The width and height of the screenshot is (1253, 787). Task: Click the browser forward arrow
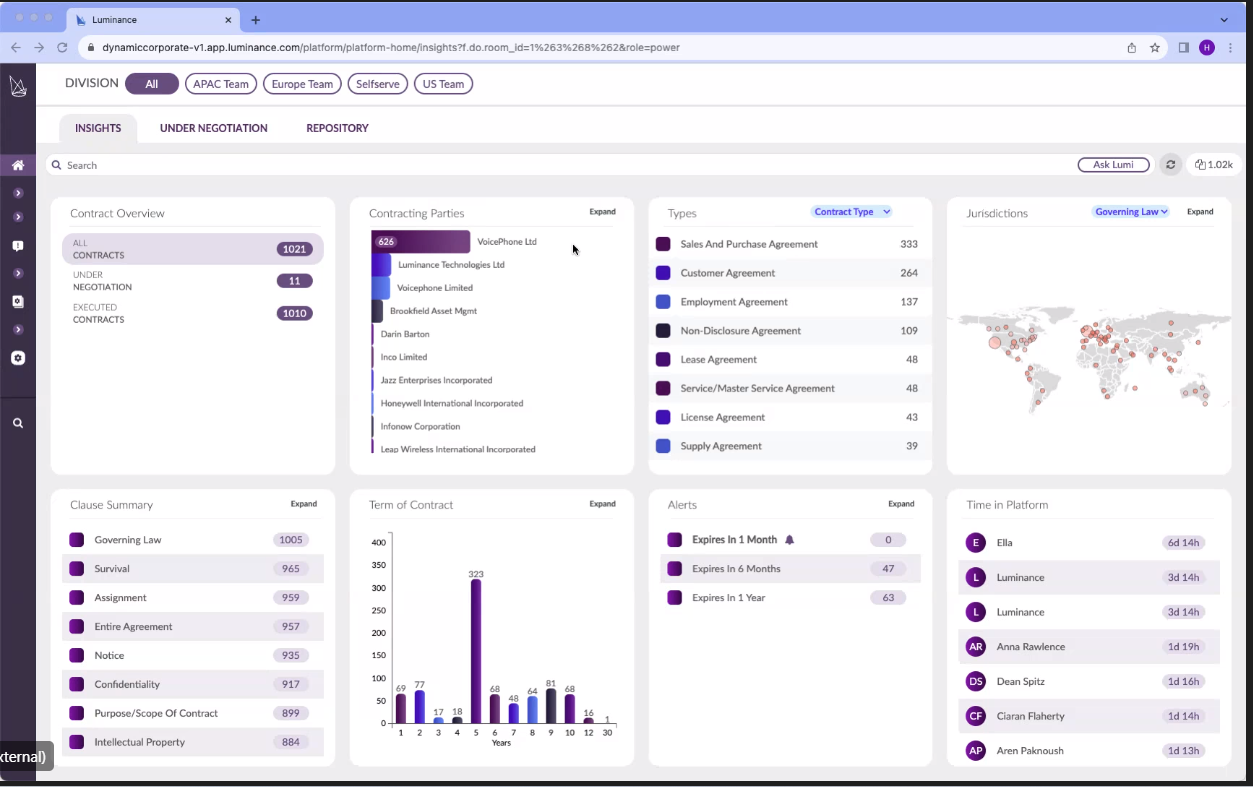39,47
